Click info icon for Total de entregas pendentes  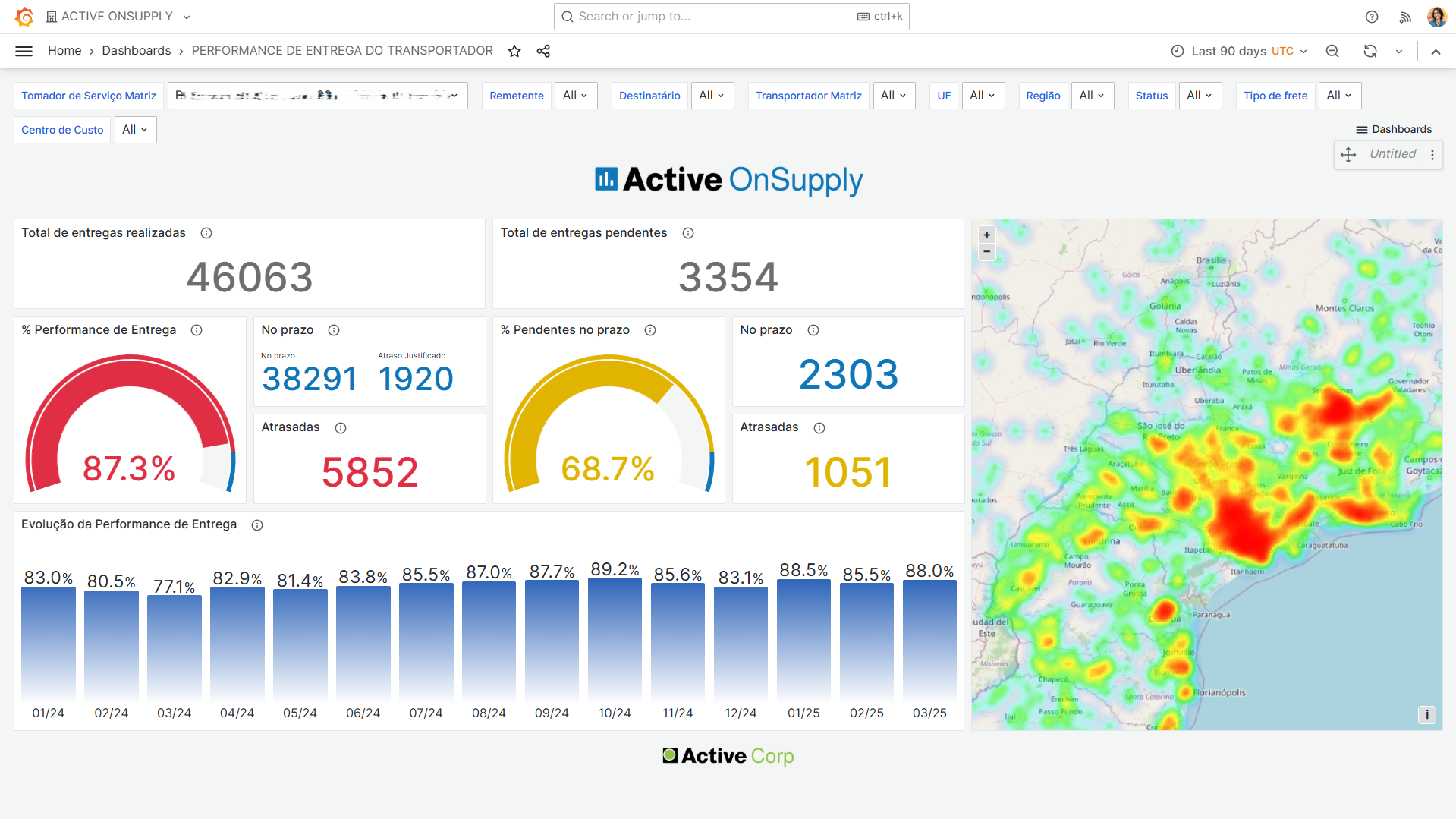pos(688,233)
